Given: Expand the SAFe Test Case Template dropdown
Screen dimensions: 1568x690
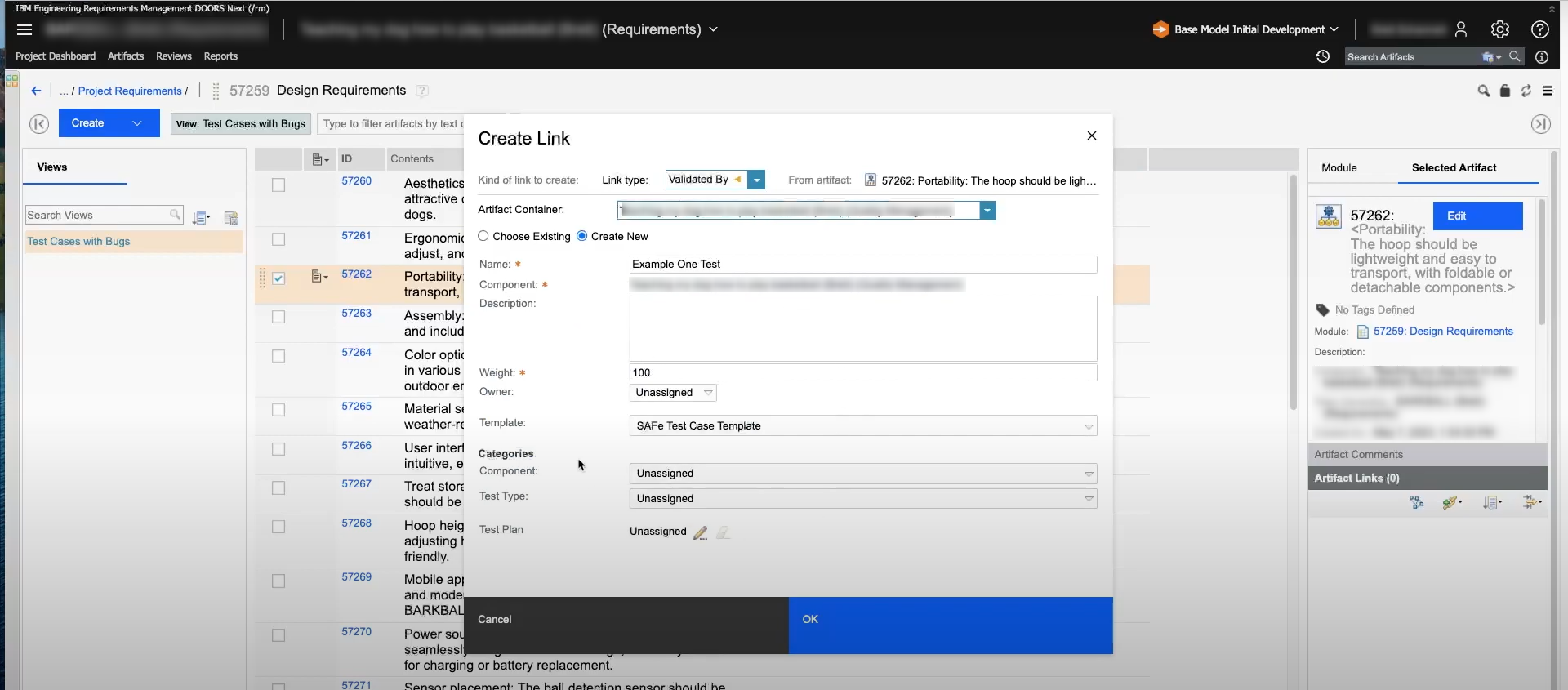Looking at the screenshot, I should [1088, 426].
